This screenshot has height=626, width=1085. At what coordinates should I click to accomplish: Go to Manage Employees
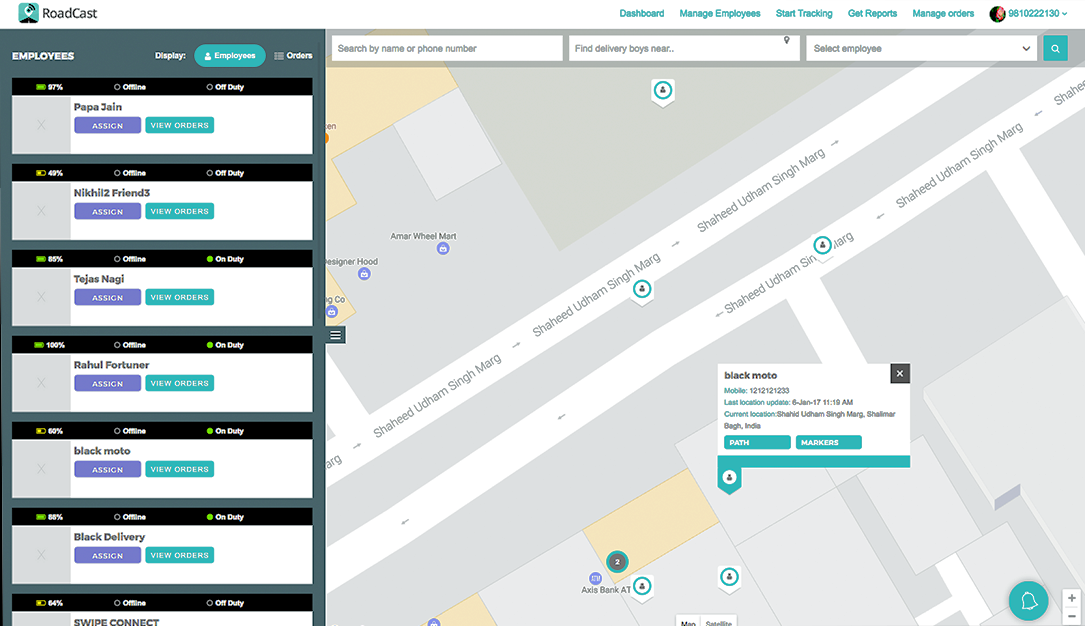[x=720, y=14]
